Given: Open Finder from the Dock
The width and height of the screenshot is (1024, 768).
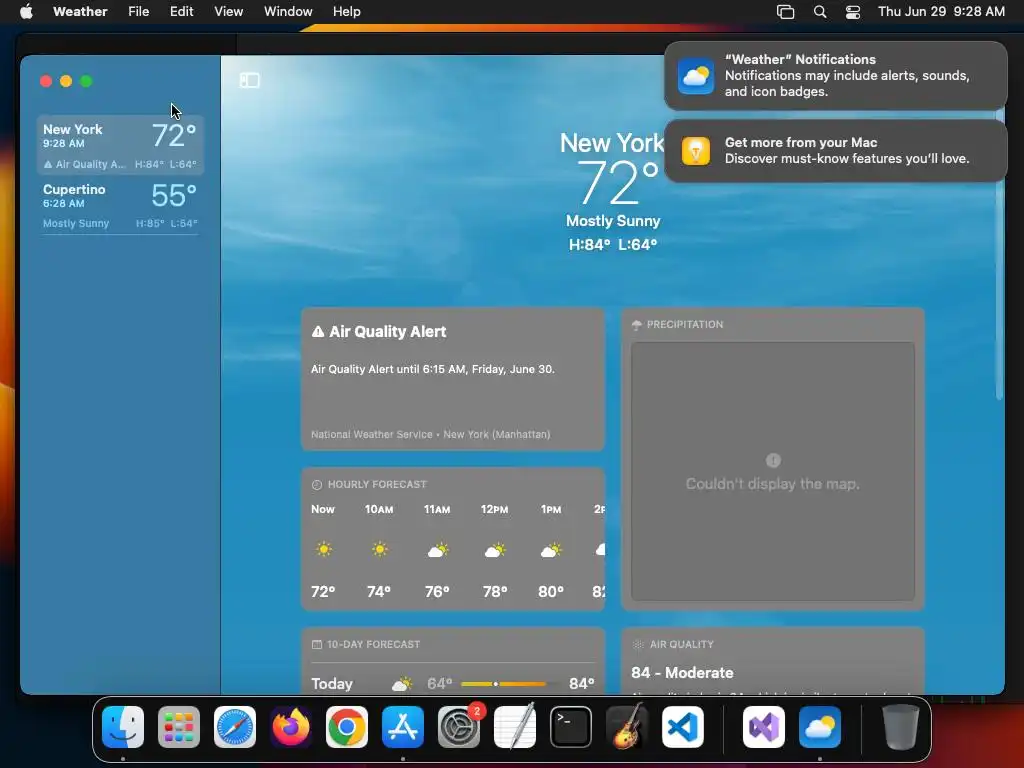Looking at the screenshot, I should tap(123, 727).
